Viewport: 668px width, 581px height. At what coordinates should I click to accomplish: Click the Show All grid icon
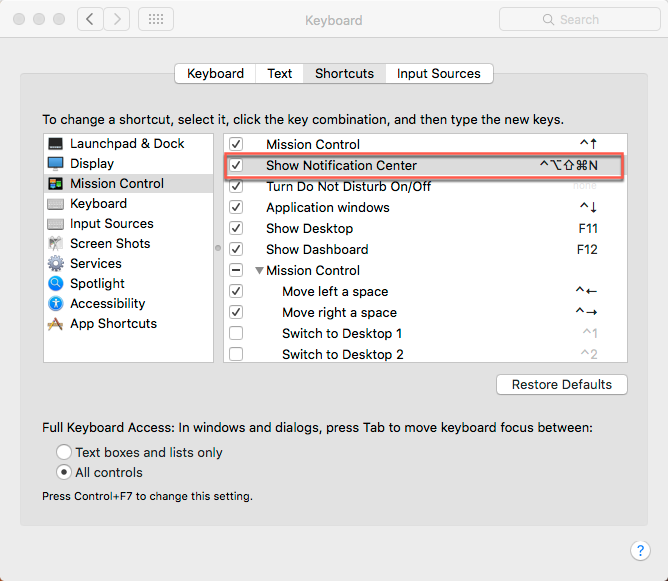point(156,19)
